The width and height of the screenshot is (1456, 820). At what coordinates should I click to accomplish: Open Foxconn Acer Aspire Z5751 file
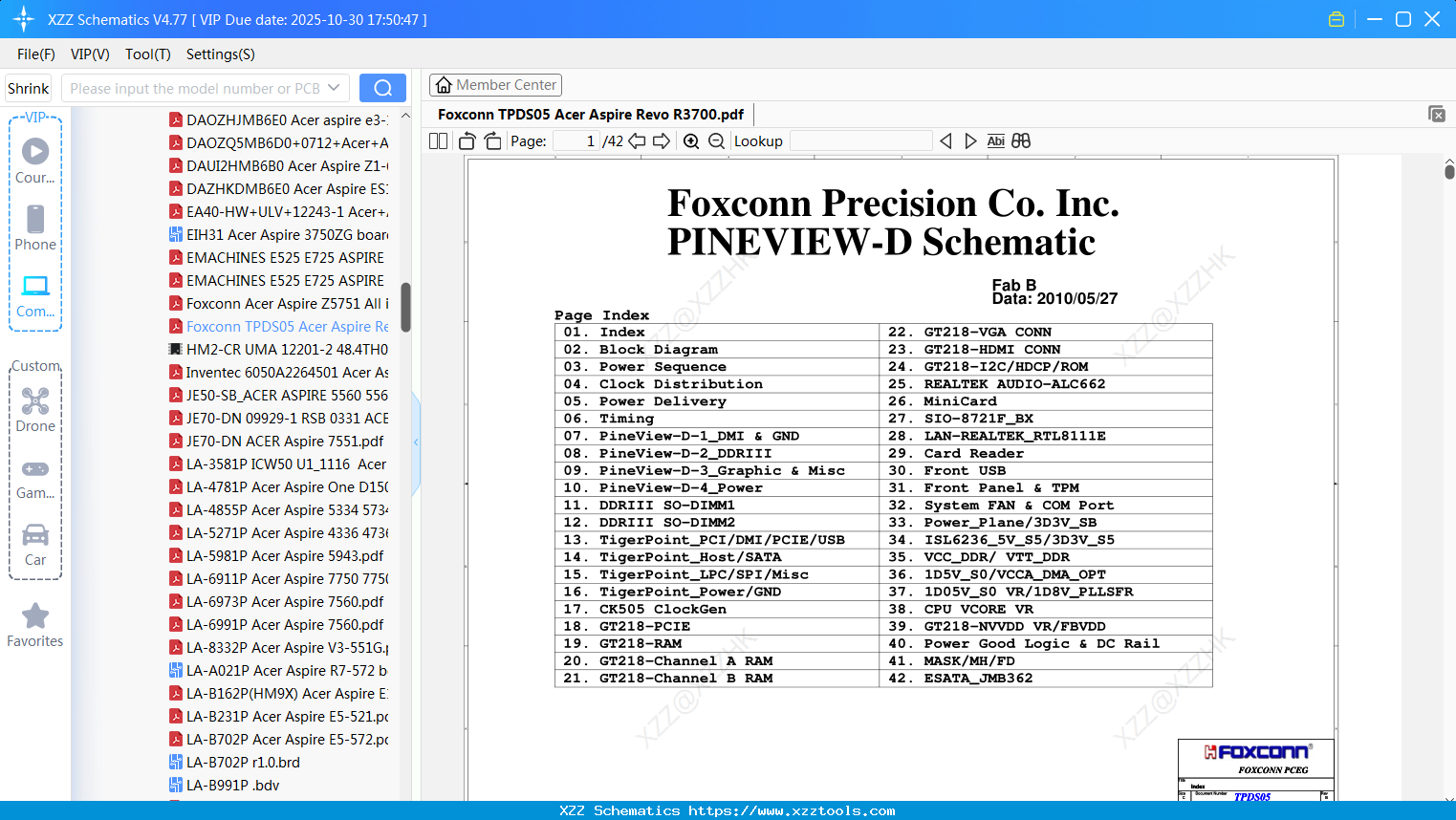pyautogui.click(x=278, y=304)
